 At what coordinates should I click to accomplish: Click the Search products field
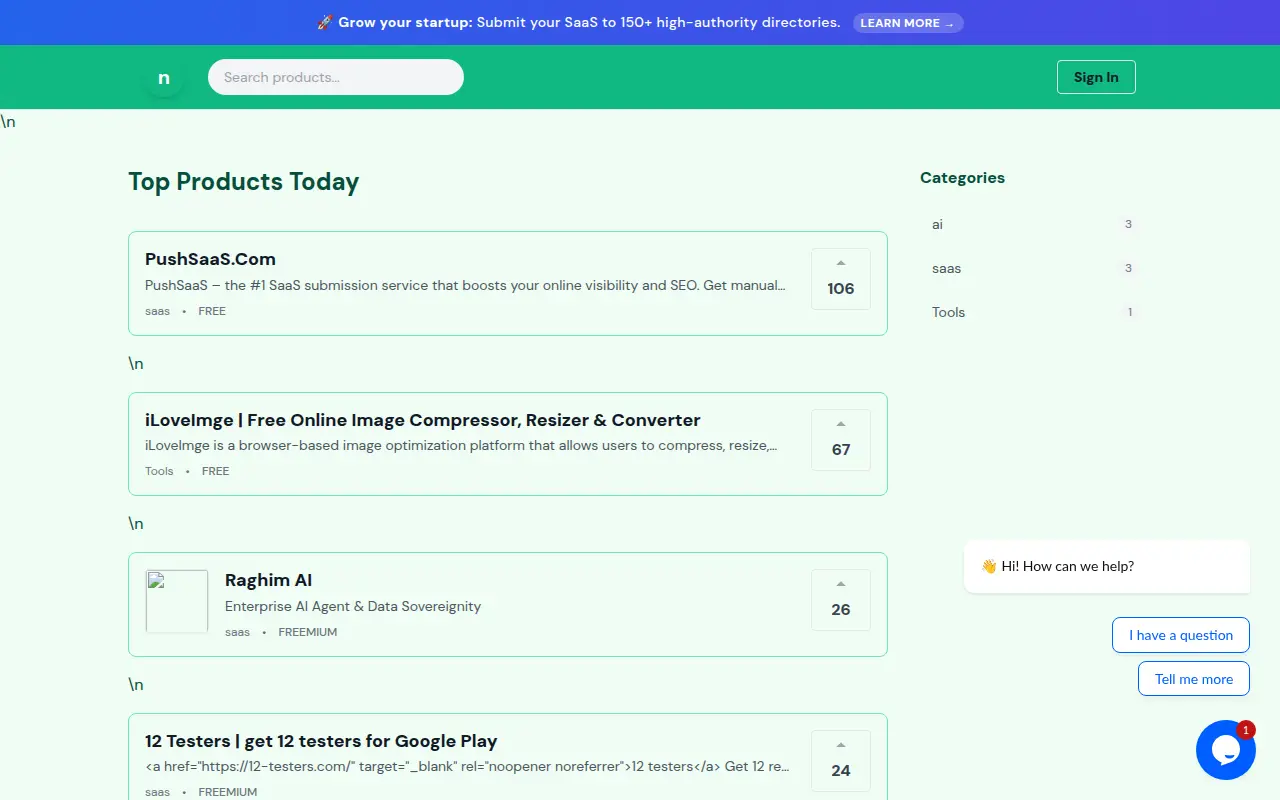click(336, 77)
